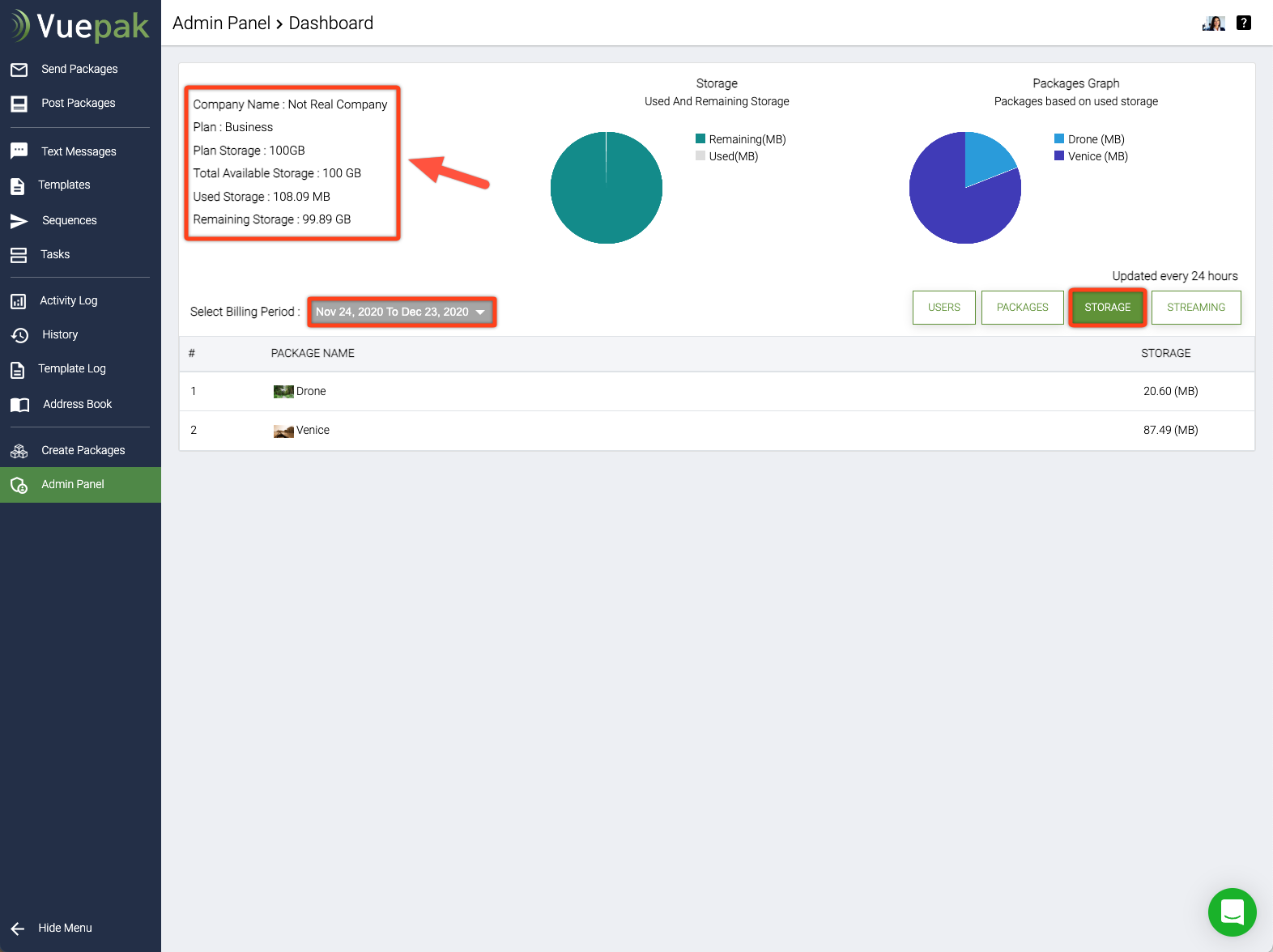Open Sequences in the sidebar
1273x952 pixels.
(x=69, y=220)
